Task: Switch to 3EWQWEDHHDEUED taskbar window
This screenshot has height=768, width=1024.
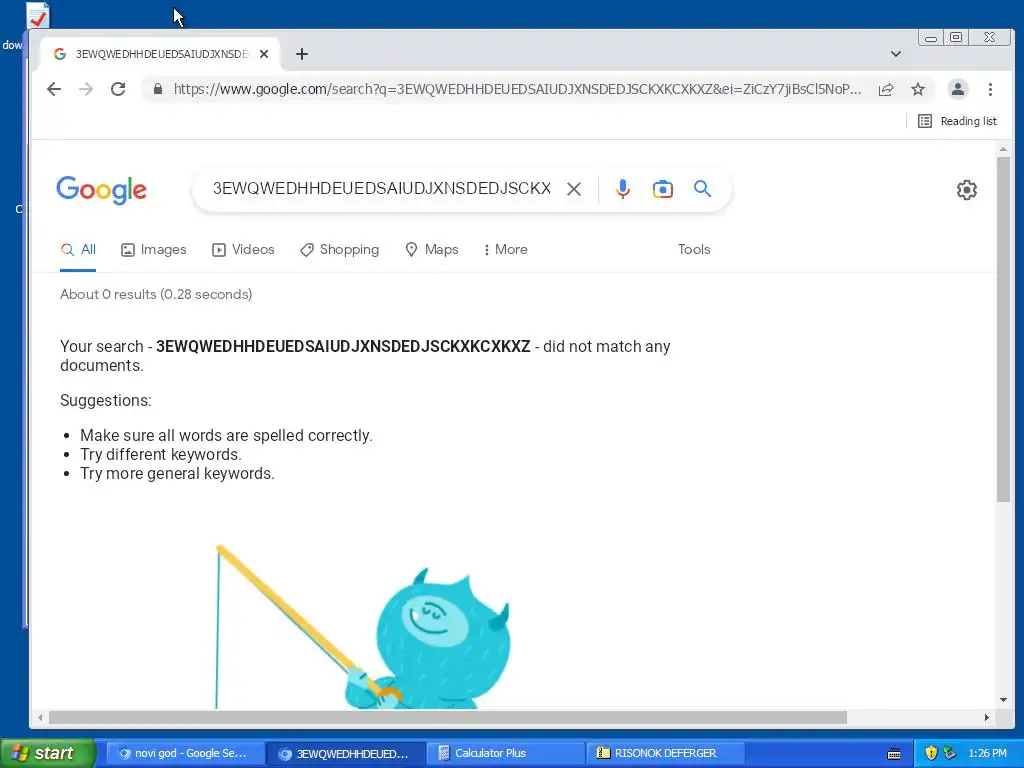Action: coord(346,753)
